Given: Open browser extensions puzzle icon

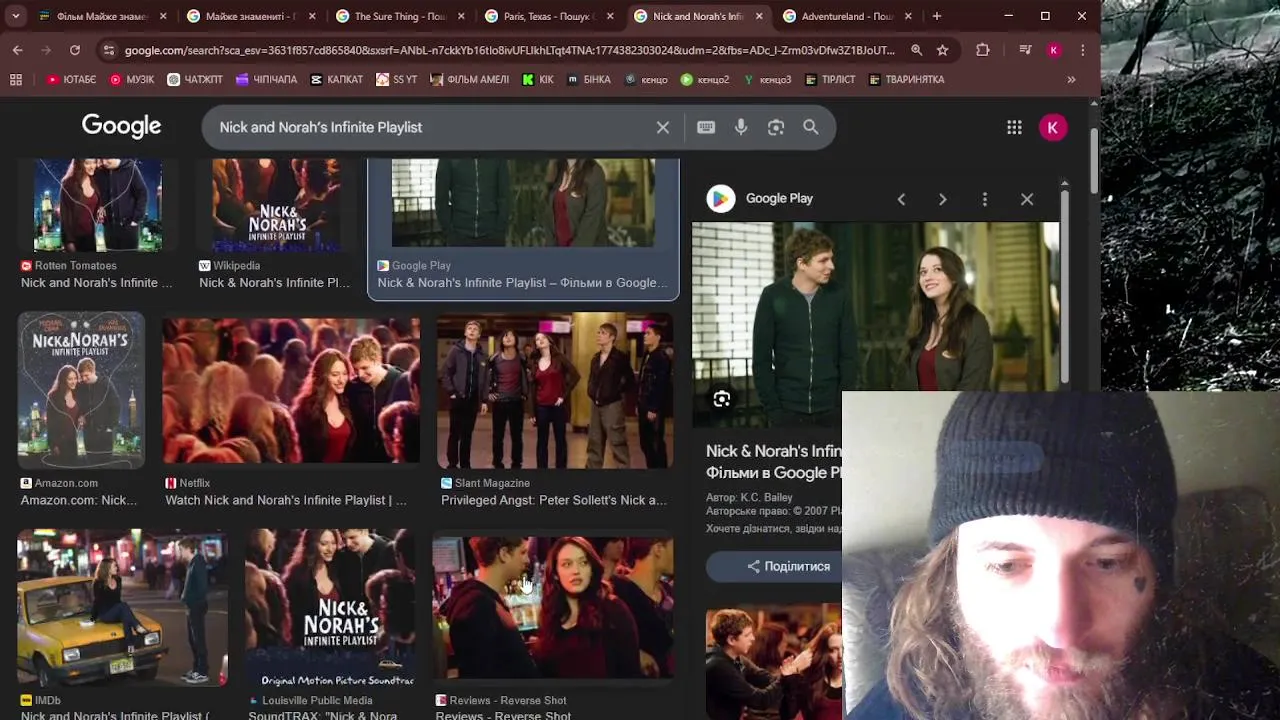Looking at the screenshot, I should pyautogui.click(x=983, y=50).
